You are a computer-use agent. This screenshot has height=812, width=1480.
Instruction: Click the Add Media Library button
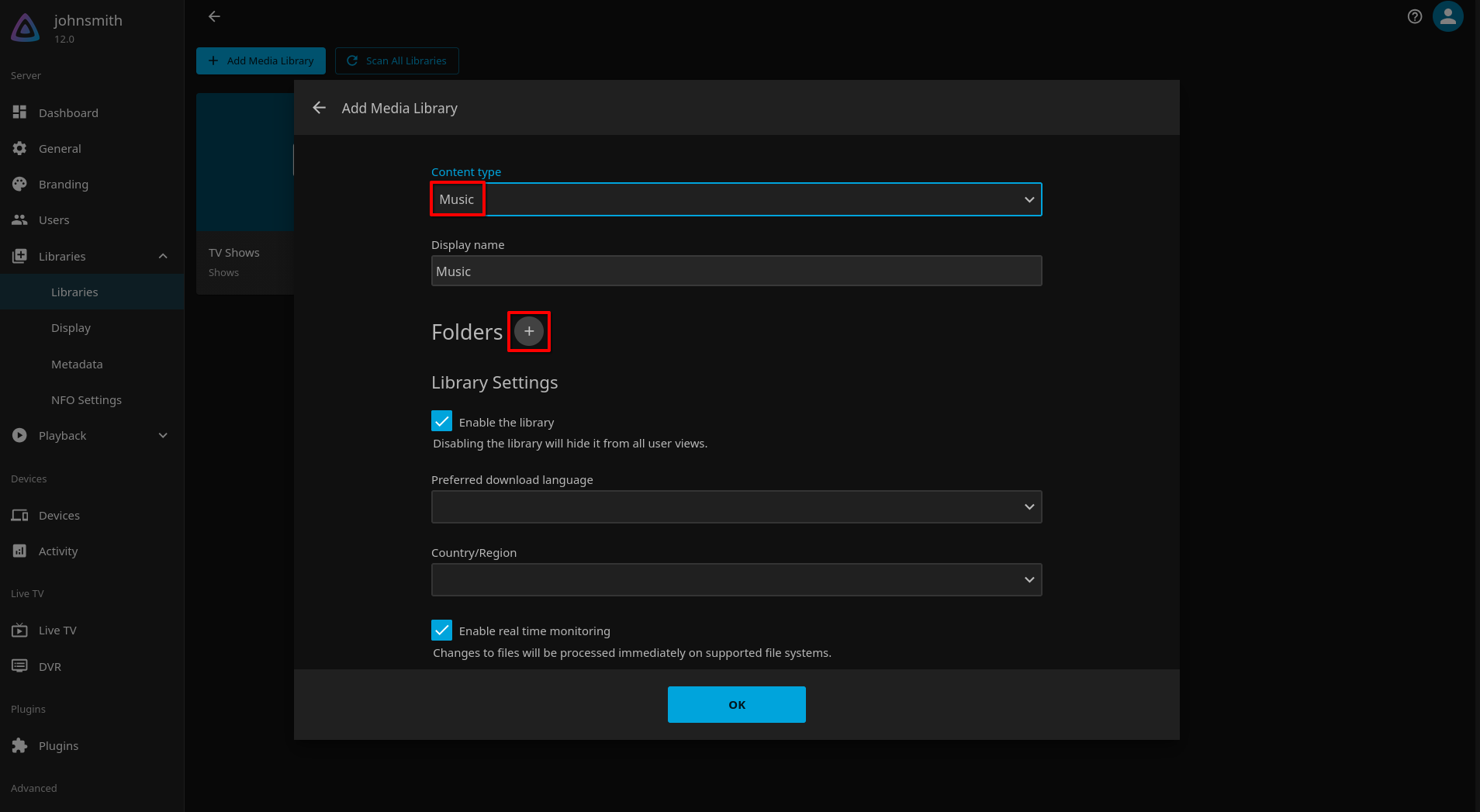(261, 60)
